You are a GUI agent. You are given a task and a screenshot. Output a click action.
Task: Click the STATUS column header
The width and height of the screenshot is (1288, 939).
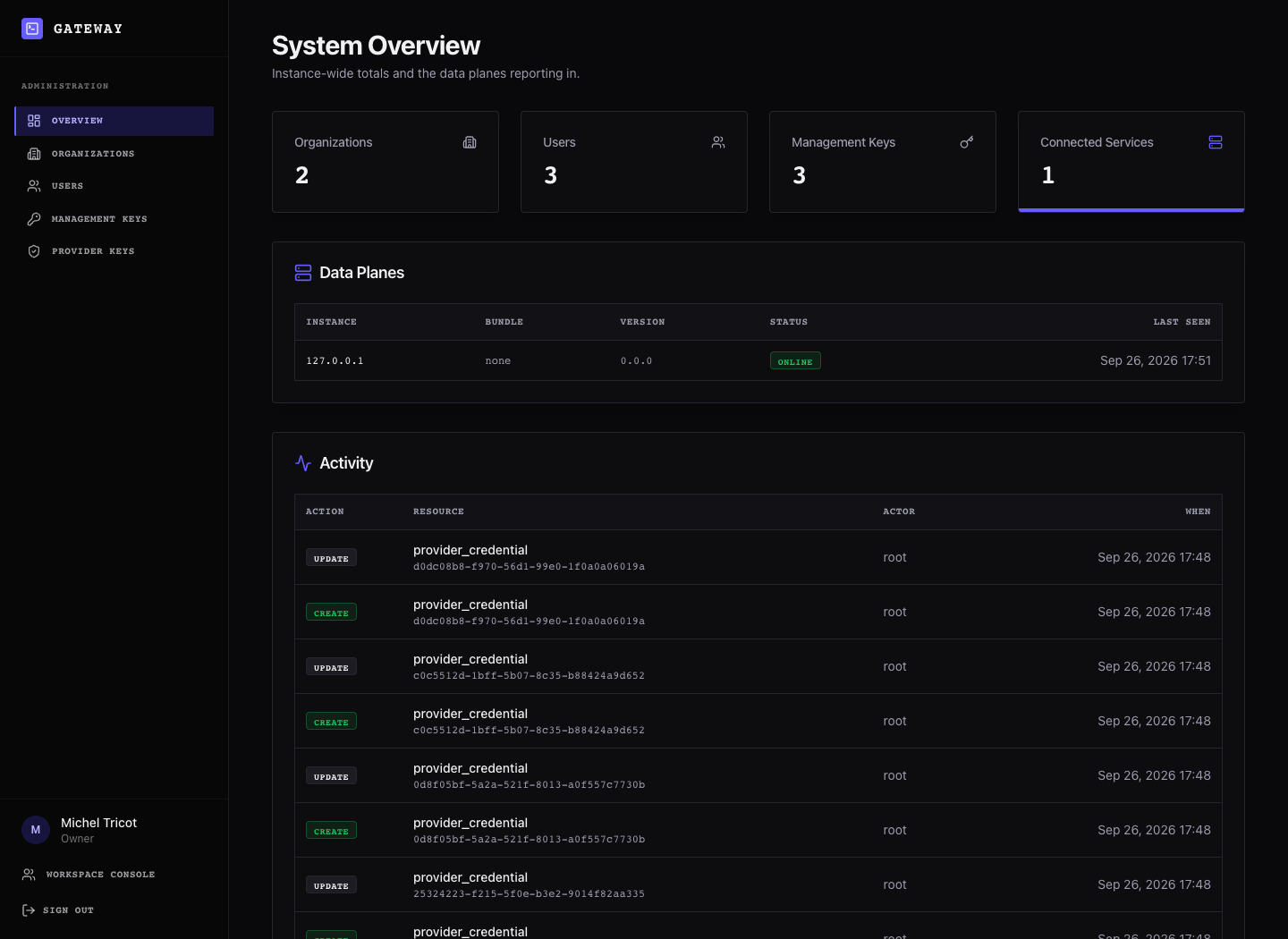pyautogui.click(x=789, y=322)
